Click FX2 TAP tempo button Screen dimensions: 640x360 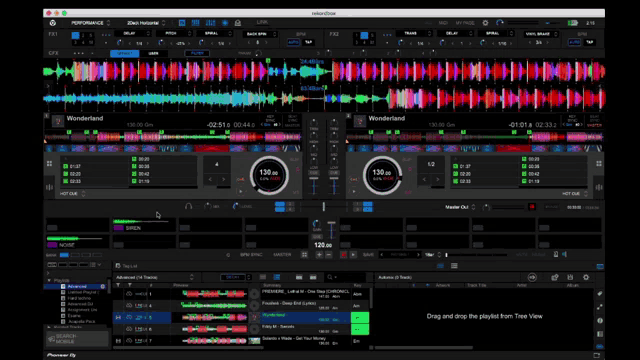click(589, 42)
